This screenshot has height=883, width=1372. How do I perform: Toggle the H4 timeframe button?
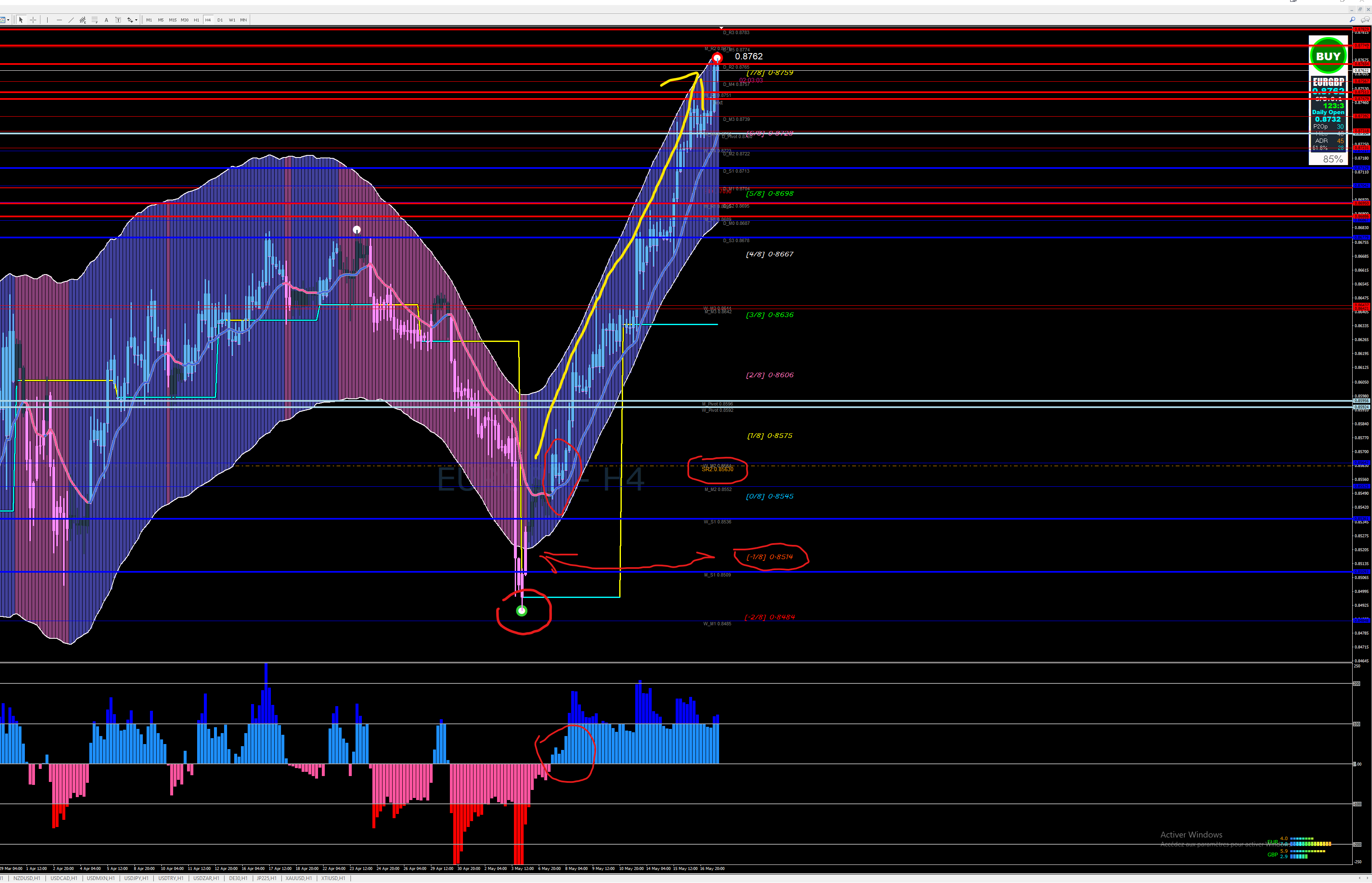pos(208,20)
